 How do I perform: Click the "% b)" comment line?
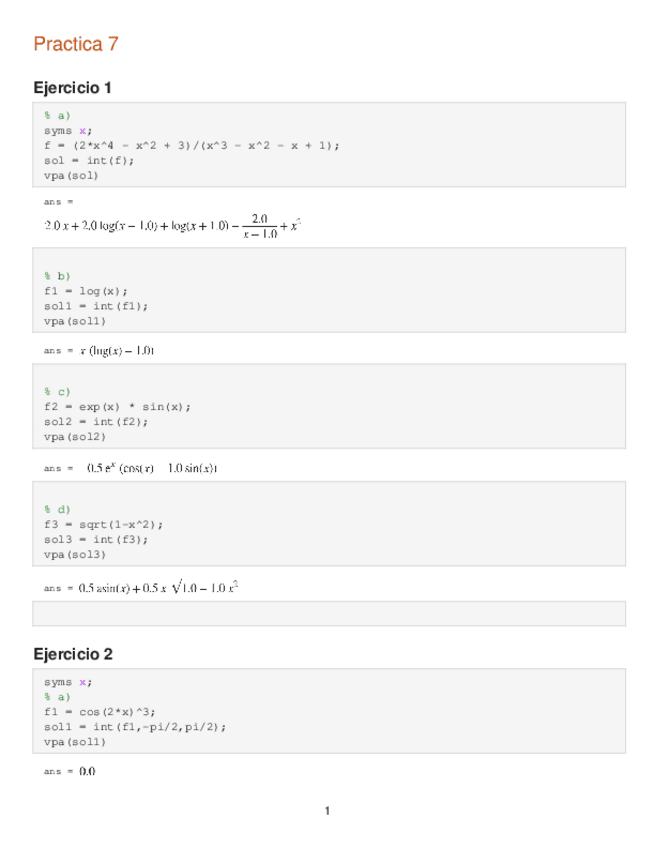click(x=57, y=276)
